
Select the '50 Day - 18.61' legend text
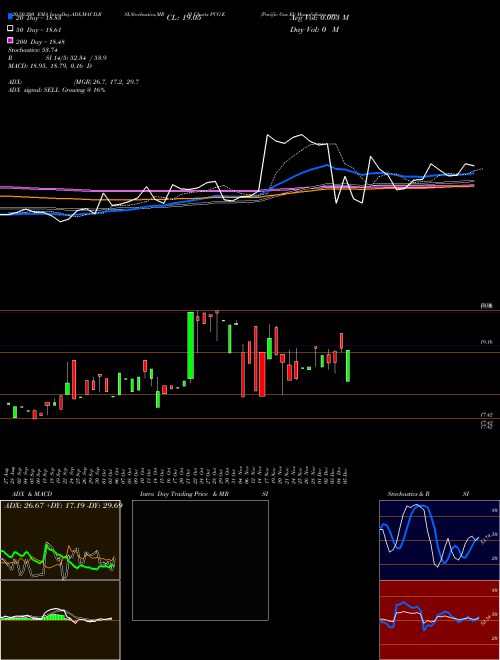(39, 30)
